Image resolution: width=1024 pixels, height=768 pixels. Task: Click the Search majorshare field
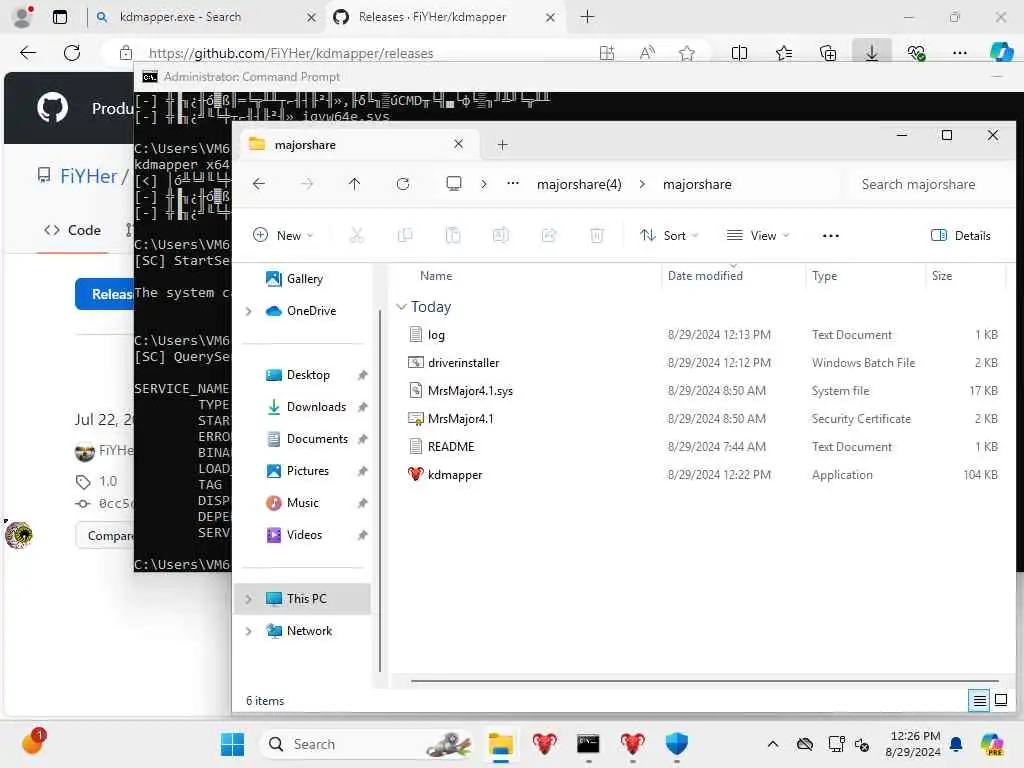[x=928, y=185]
